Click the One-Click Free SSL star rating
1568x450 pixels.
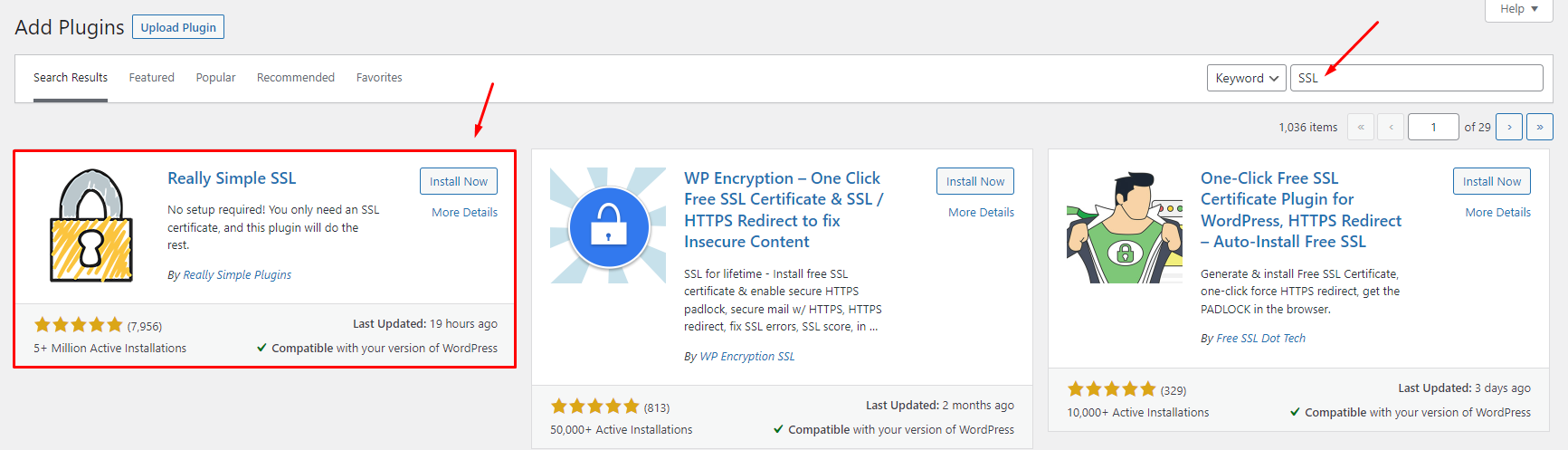point(1112,389)
